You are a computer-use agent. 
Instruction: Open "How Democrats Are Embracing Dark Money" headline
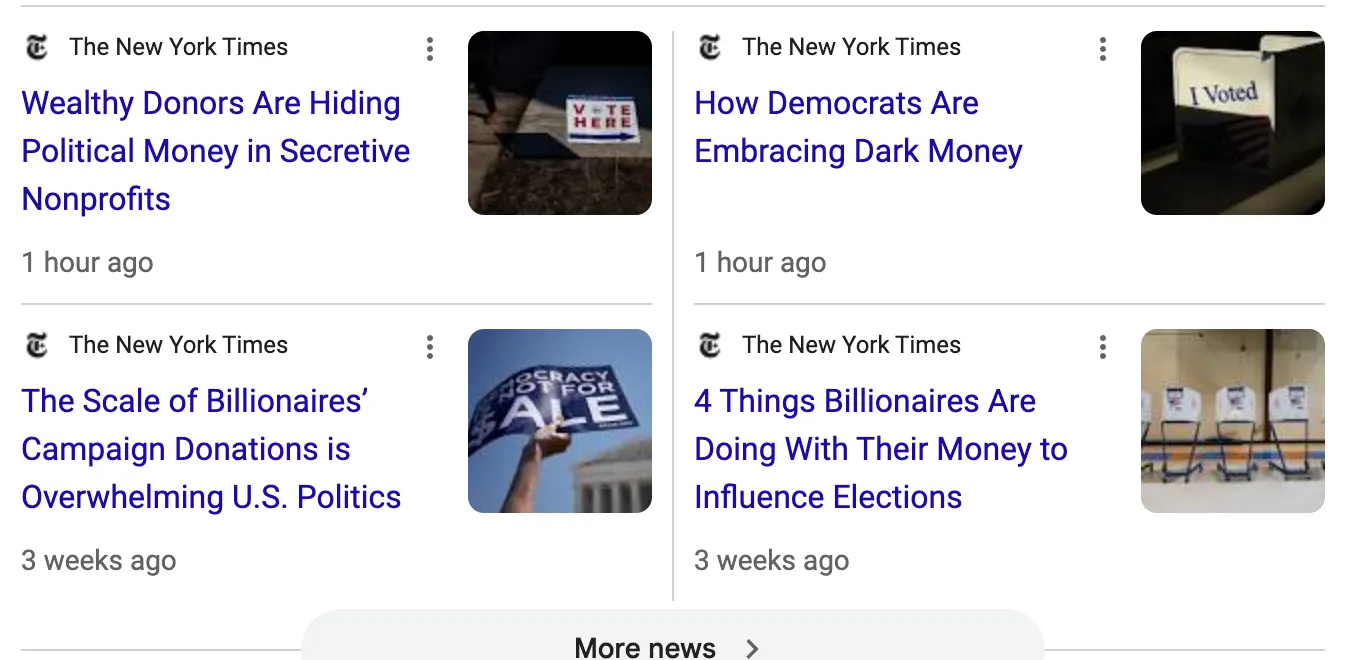click(858, 127)
